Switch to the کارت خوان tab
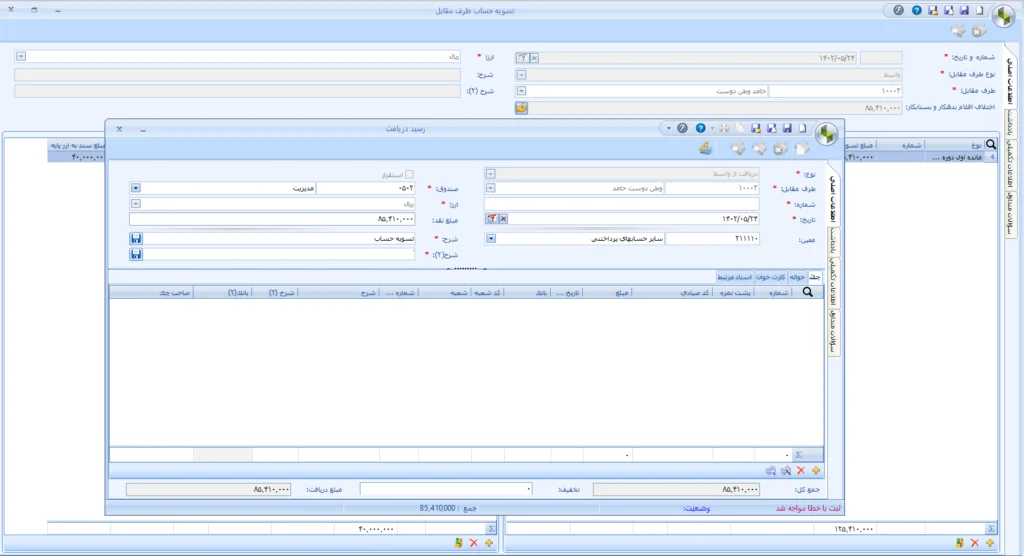1024x556 pixels. tap(771, 277)
